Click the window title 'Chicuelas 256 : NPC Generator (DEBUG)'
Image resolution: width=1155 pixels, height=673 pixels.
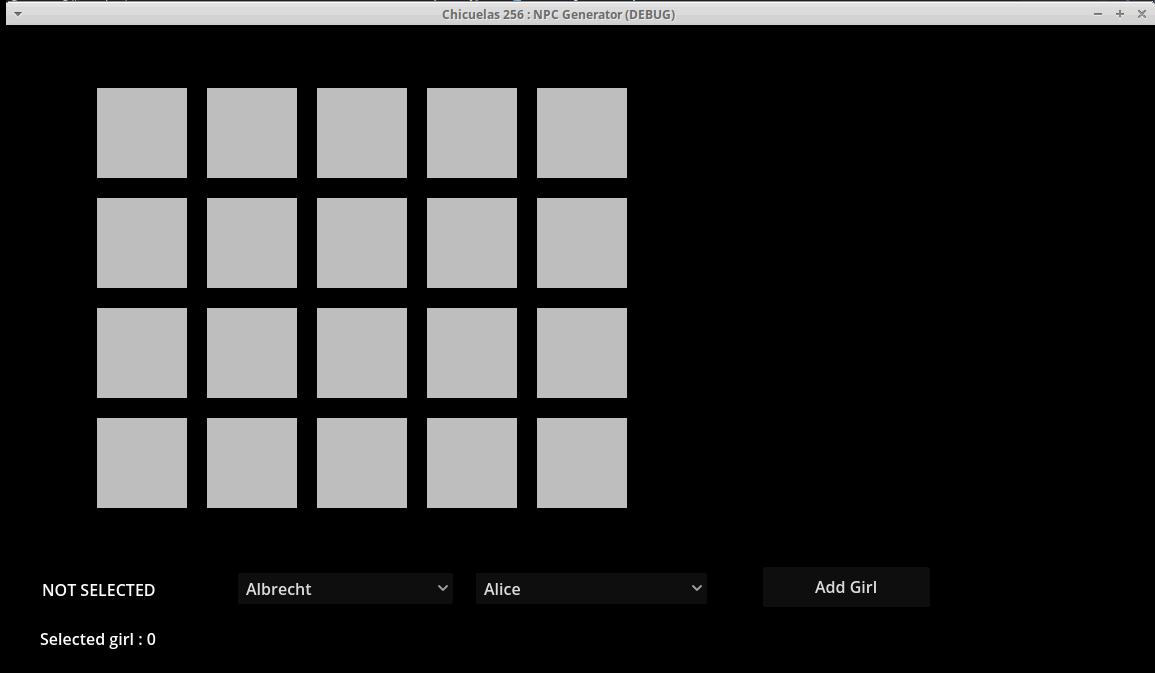tap(558, 14)
